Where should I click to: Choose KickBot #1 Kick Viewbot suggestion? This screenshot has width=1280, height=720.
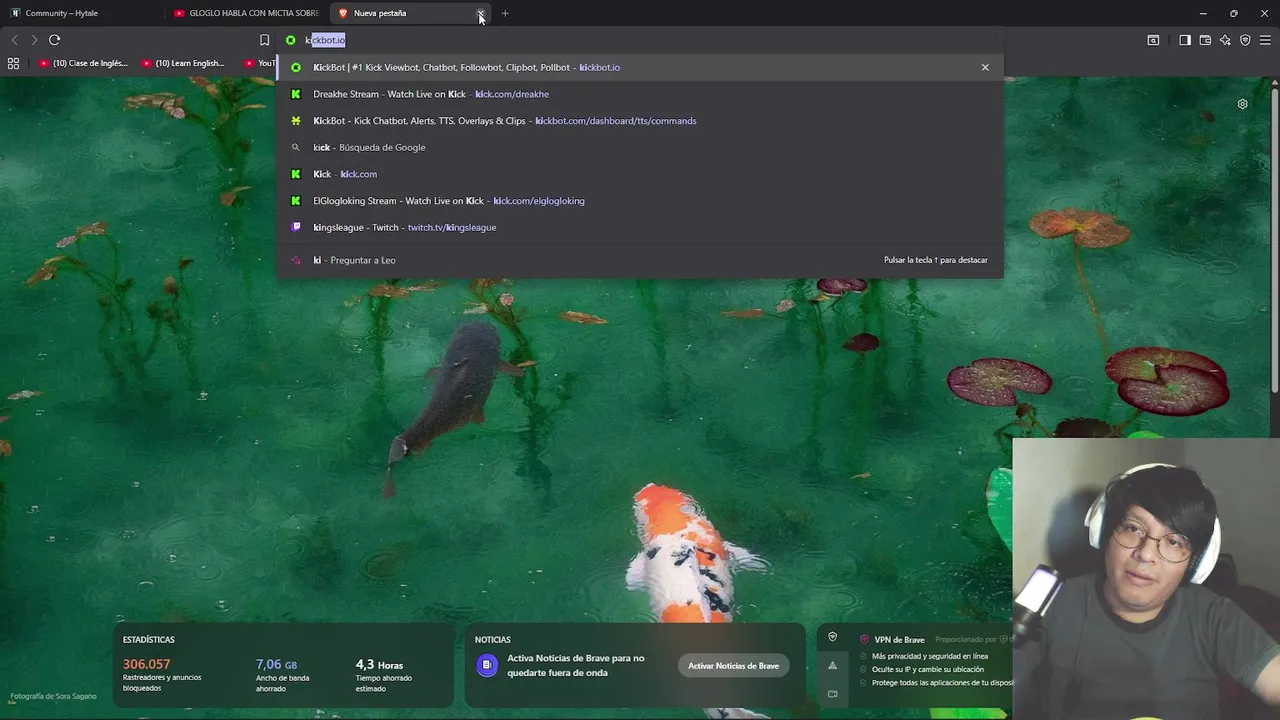(x=640, y=67)
